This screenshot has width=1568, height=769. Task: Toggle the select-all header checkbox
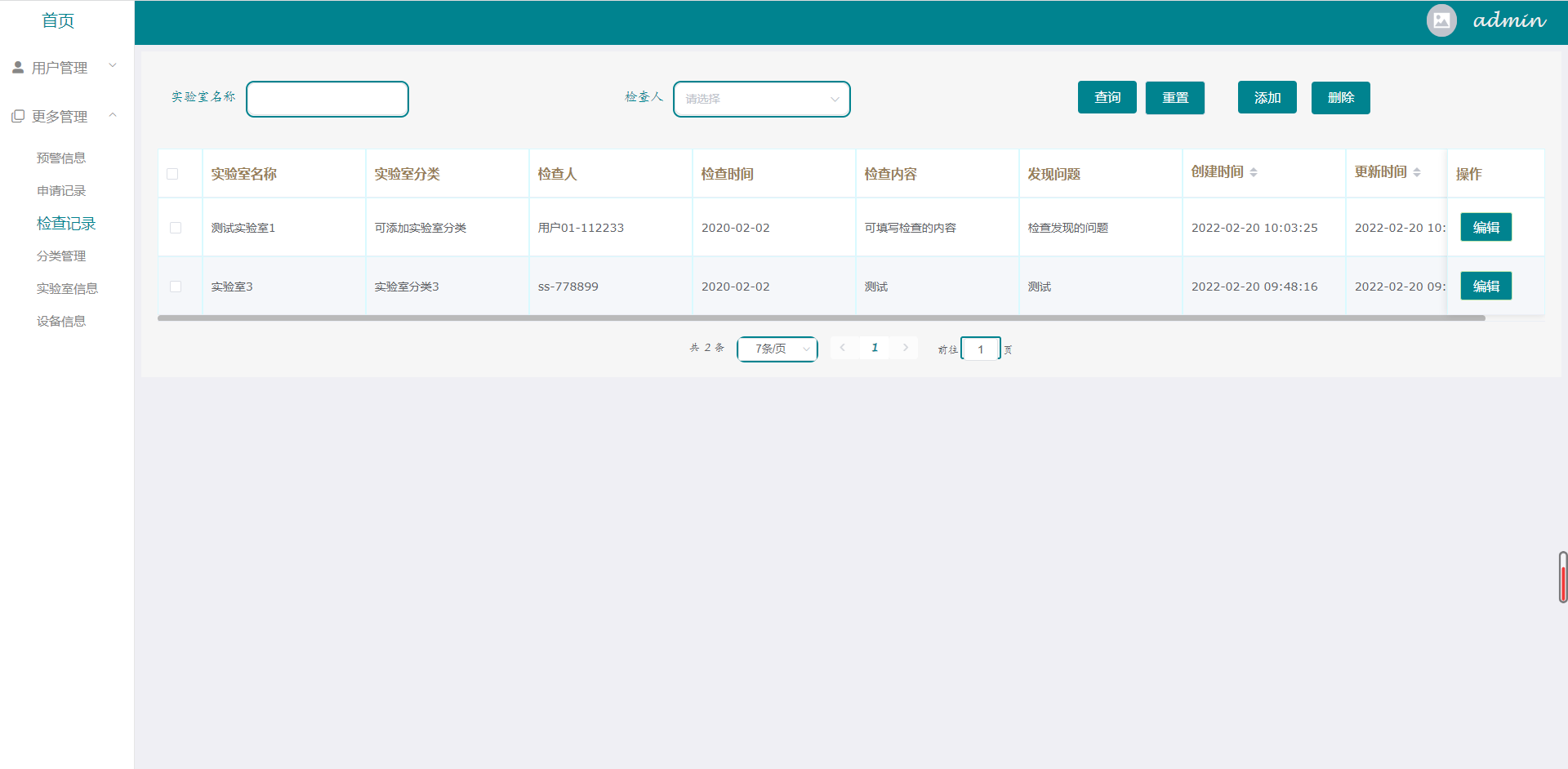point(172,174)
